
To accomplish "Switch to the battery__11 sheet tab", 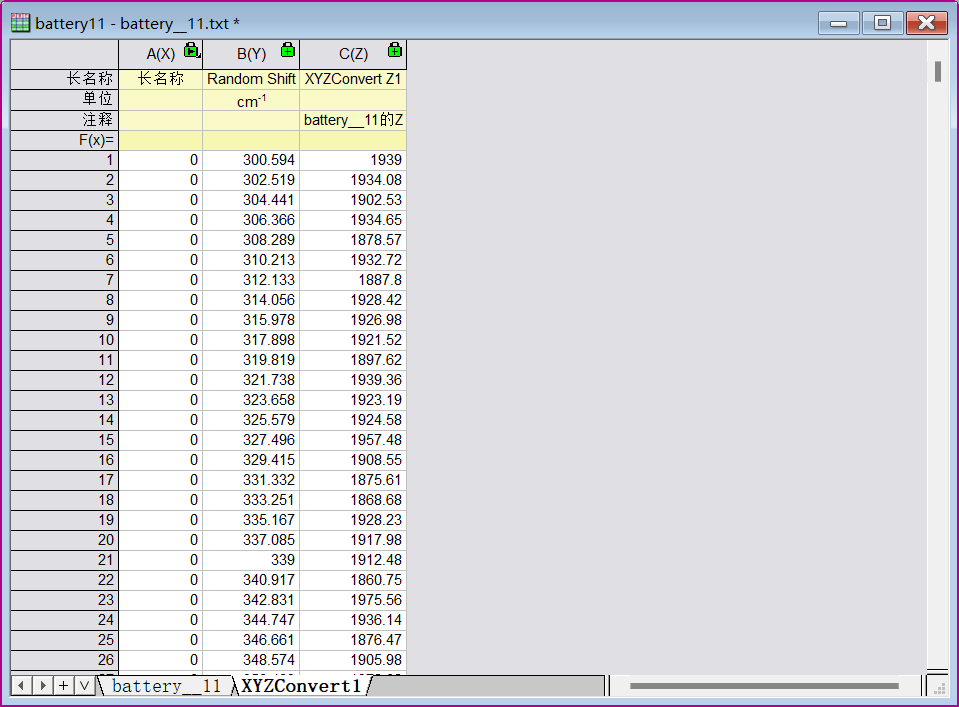I will coord(165,686).
